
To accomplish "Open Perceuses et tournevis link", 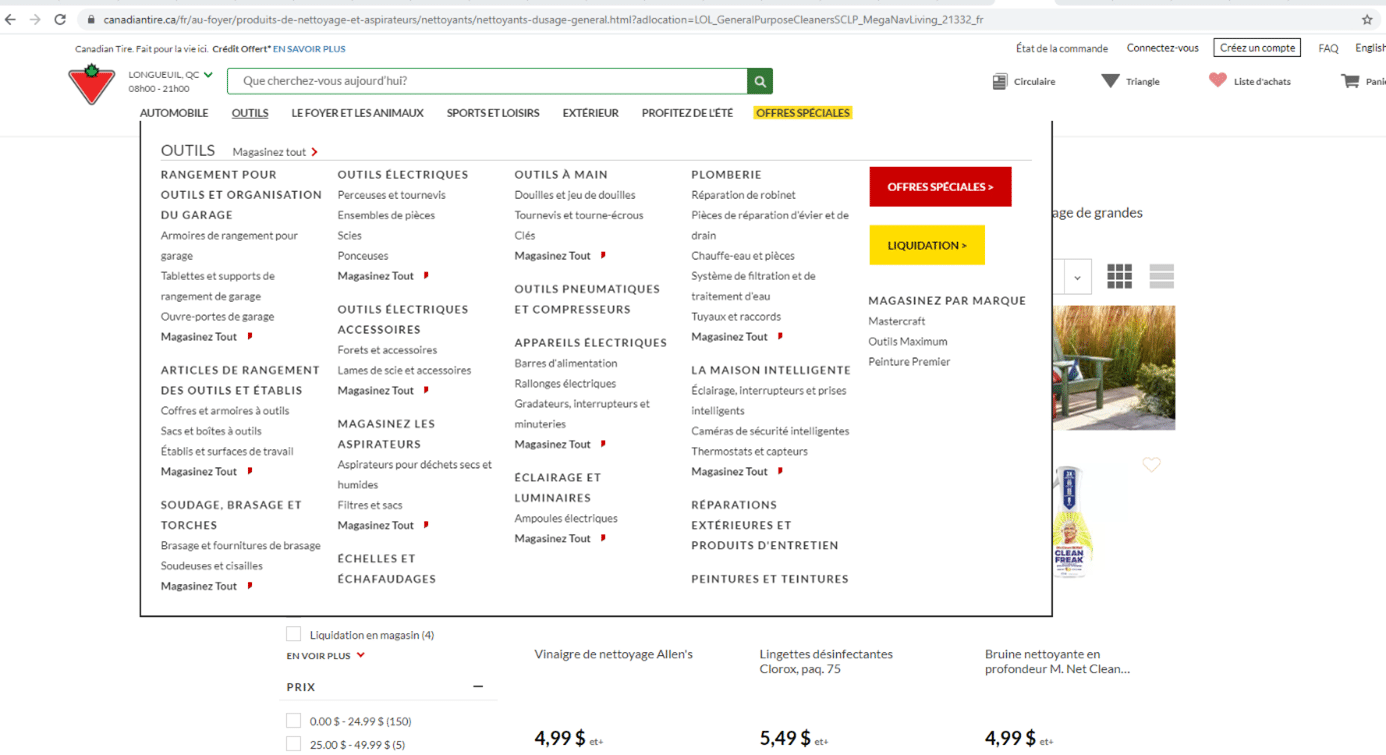I will click(391, 195).
